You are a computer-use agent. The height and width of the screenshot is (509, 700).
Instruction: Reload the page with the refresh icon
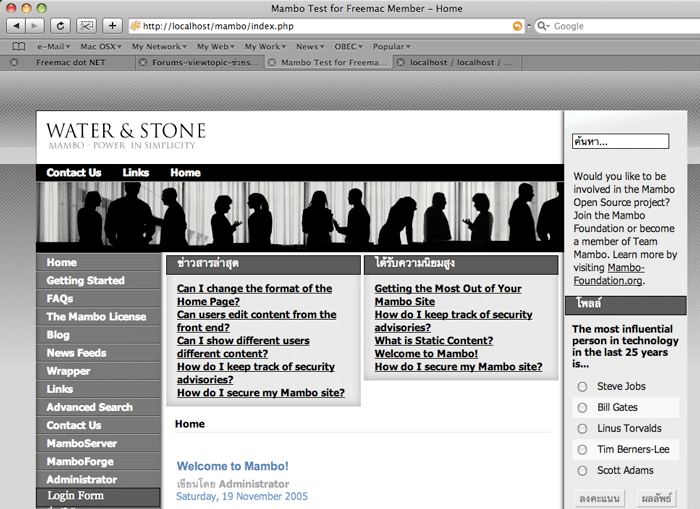tap(61, 25)
